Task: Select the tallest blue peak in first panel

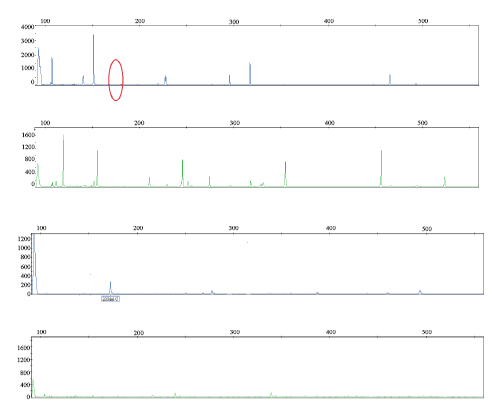Action: 94,59
